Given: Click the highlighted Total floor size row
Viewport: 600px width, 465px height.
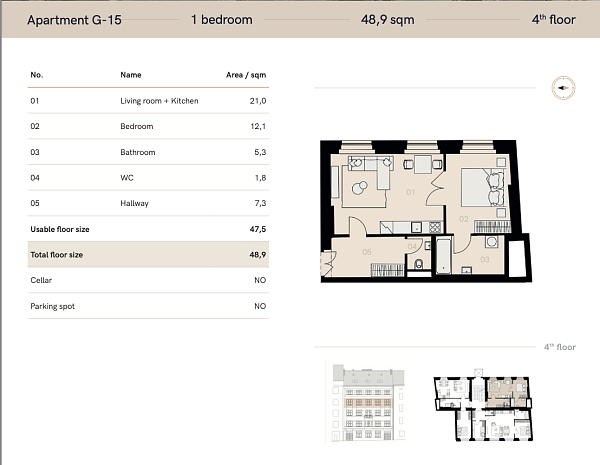Looking at the screenshot, I should [x=148, y=255].
